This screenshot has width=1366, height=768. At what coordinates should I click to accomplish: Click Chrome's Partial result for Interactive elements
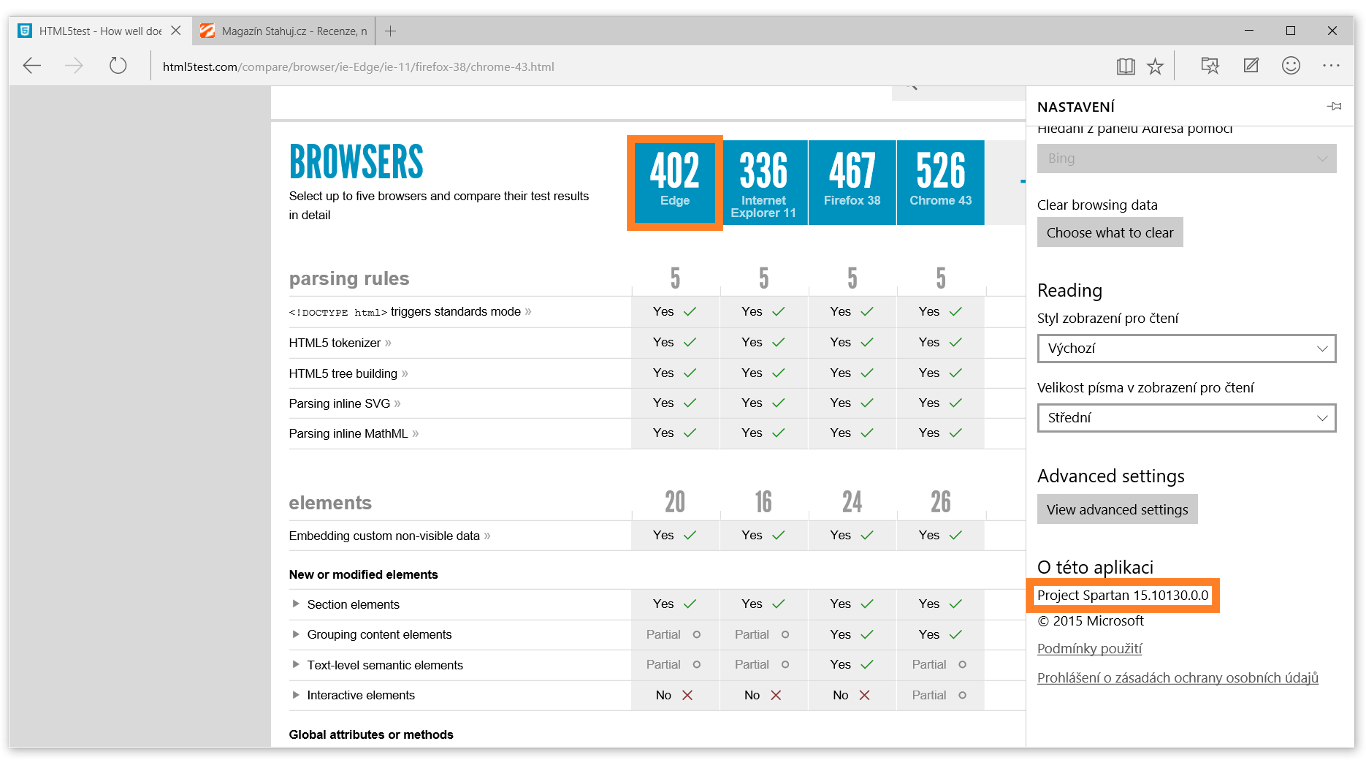pos(940,695)
